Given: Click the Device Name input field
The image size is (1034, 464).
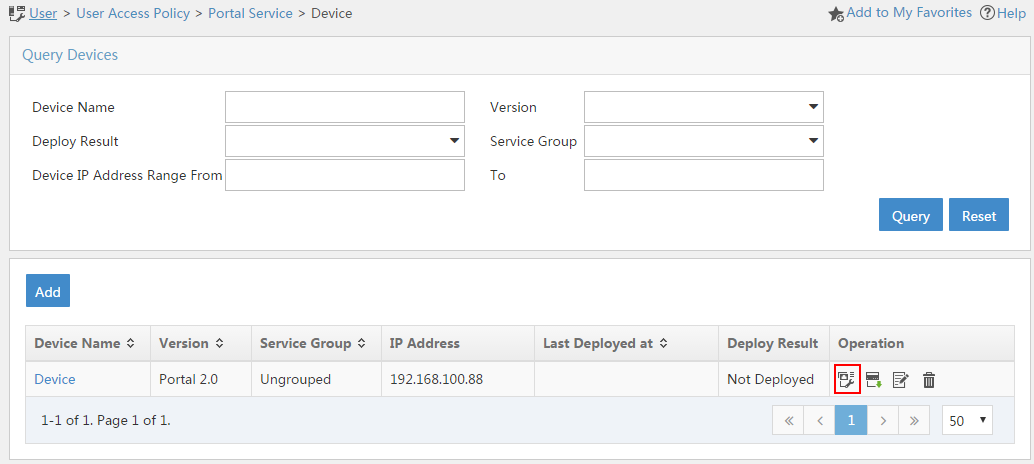Looking at the screenshot, I should [x=345, y=107].
